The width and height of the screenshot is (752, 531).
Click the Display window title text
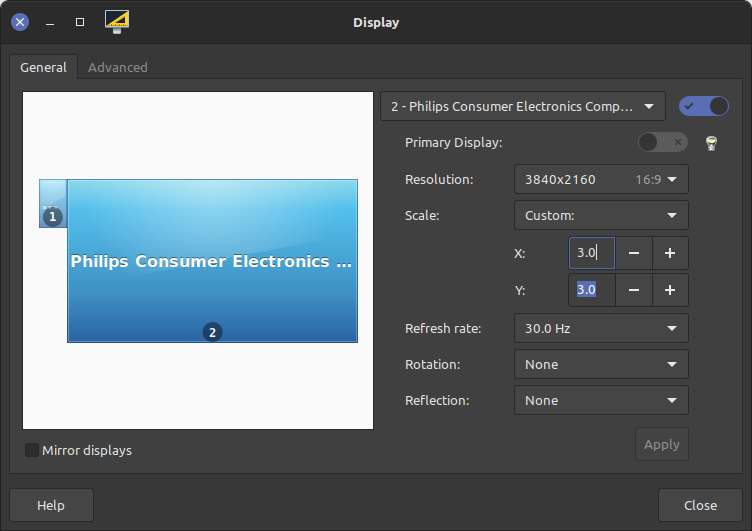click(376, 23)
